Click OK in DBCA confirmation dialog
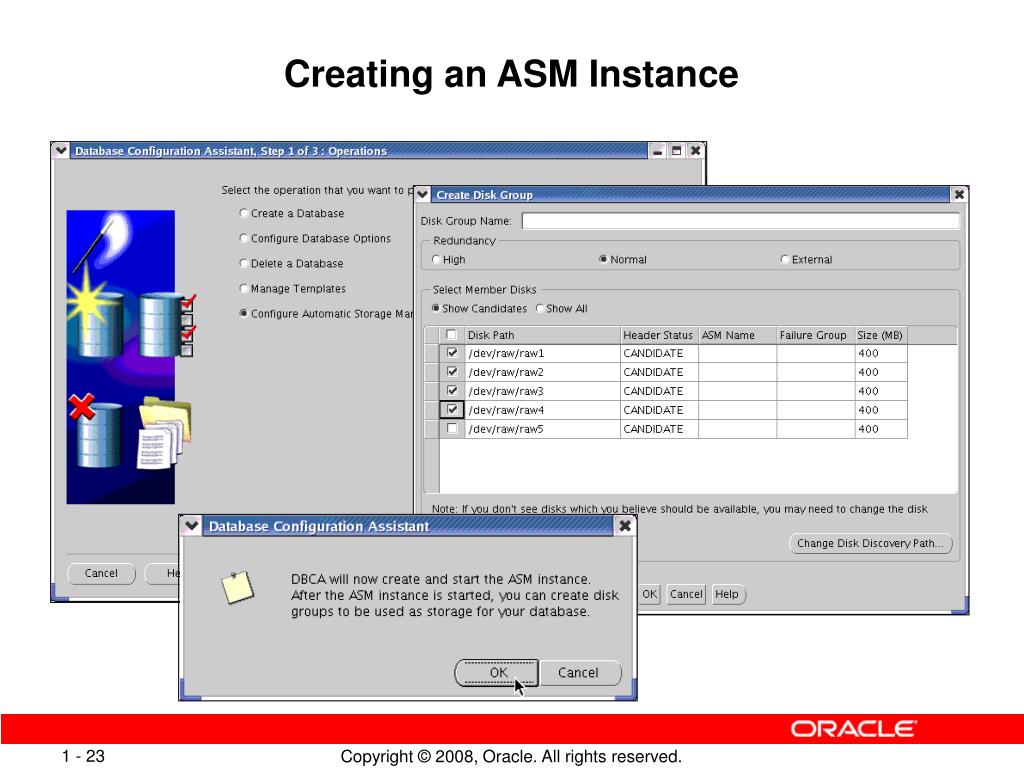The width and height of the screenshot is (1024, 768). 498,673
